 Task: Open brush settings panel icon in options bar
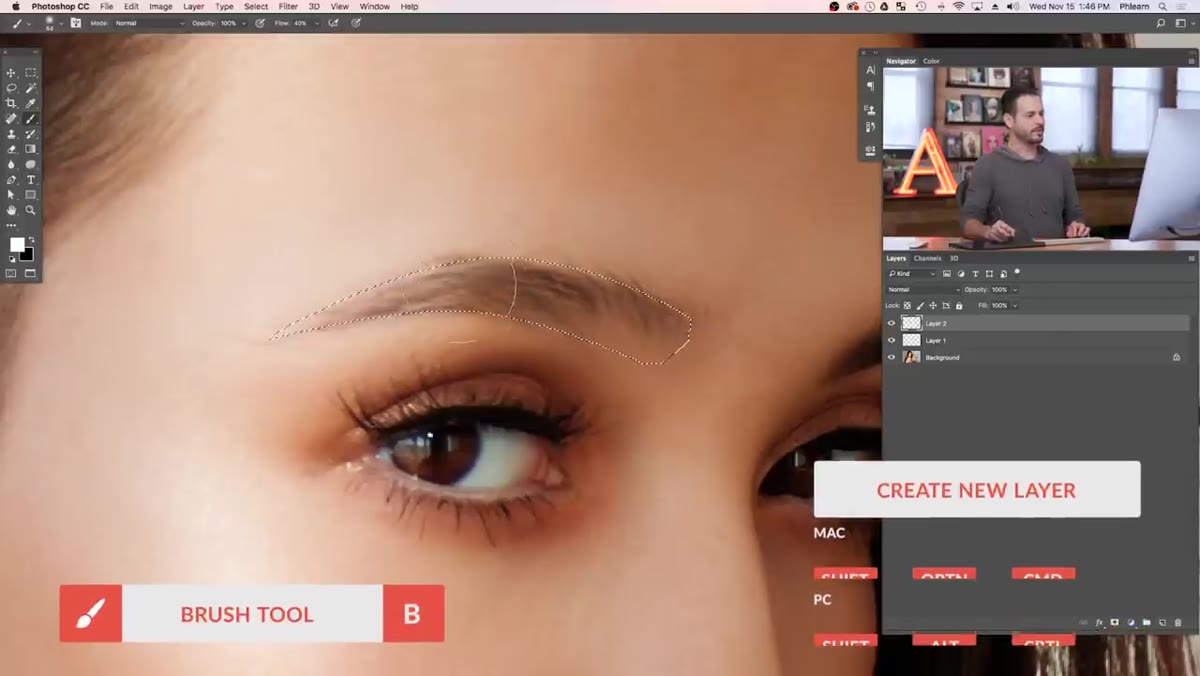click(75, 22)
